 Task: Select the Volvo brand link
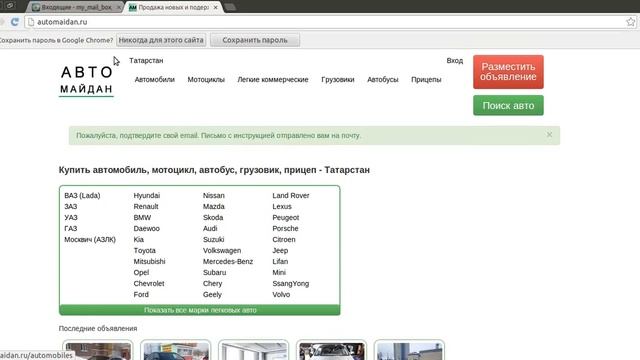pyautogui.click(x=281, y=295)
